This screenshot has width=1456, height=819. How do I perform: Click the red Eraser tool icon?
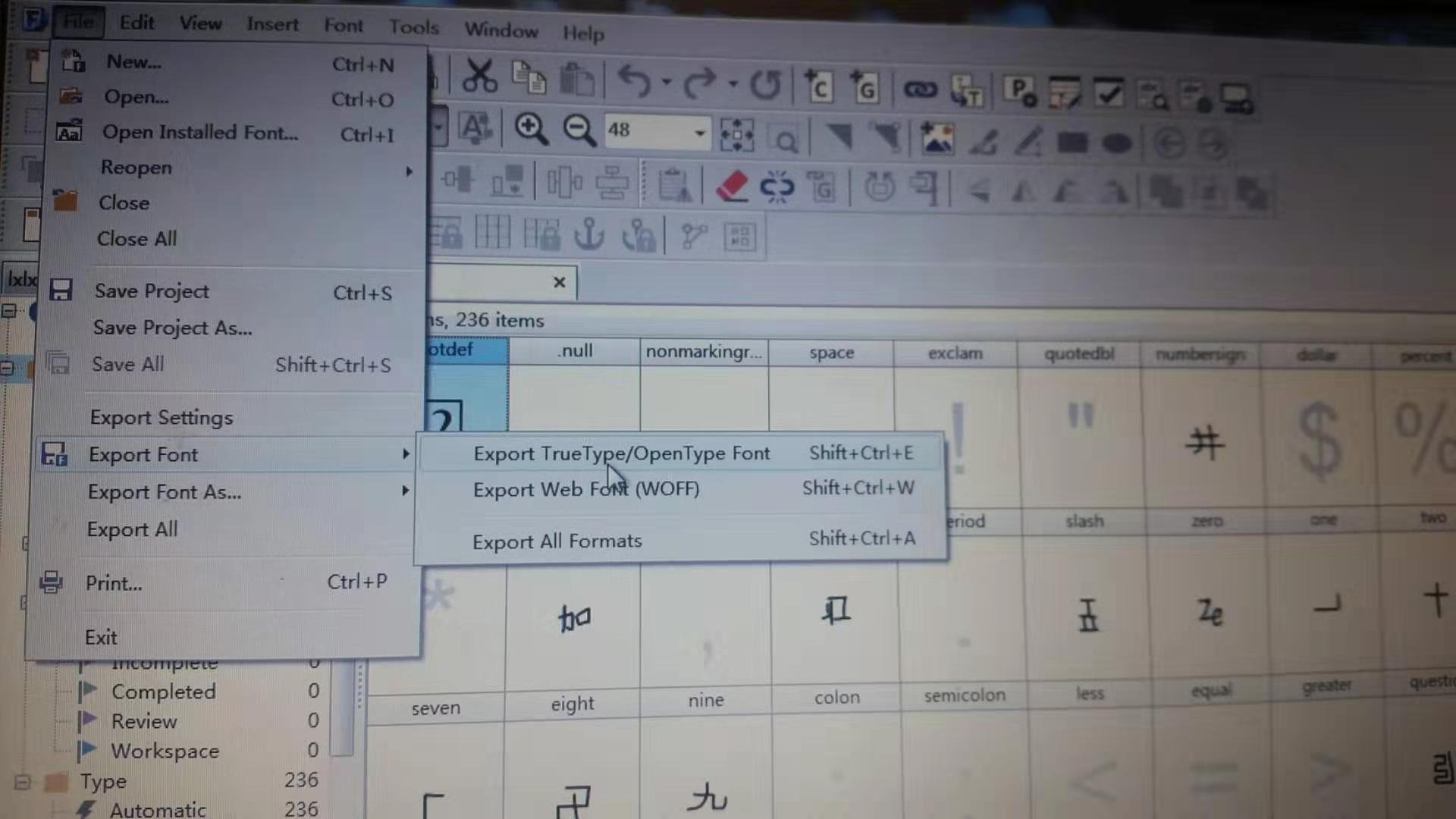(x=731, y=186)
